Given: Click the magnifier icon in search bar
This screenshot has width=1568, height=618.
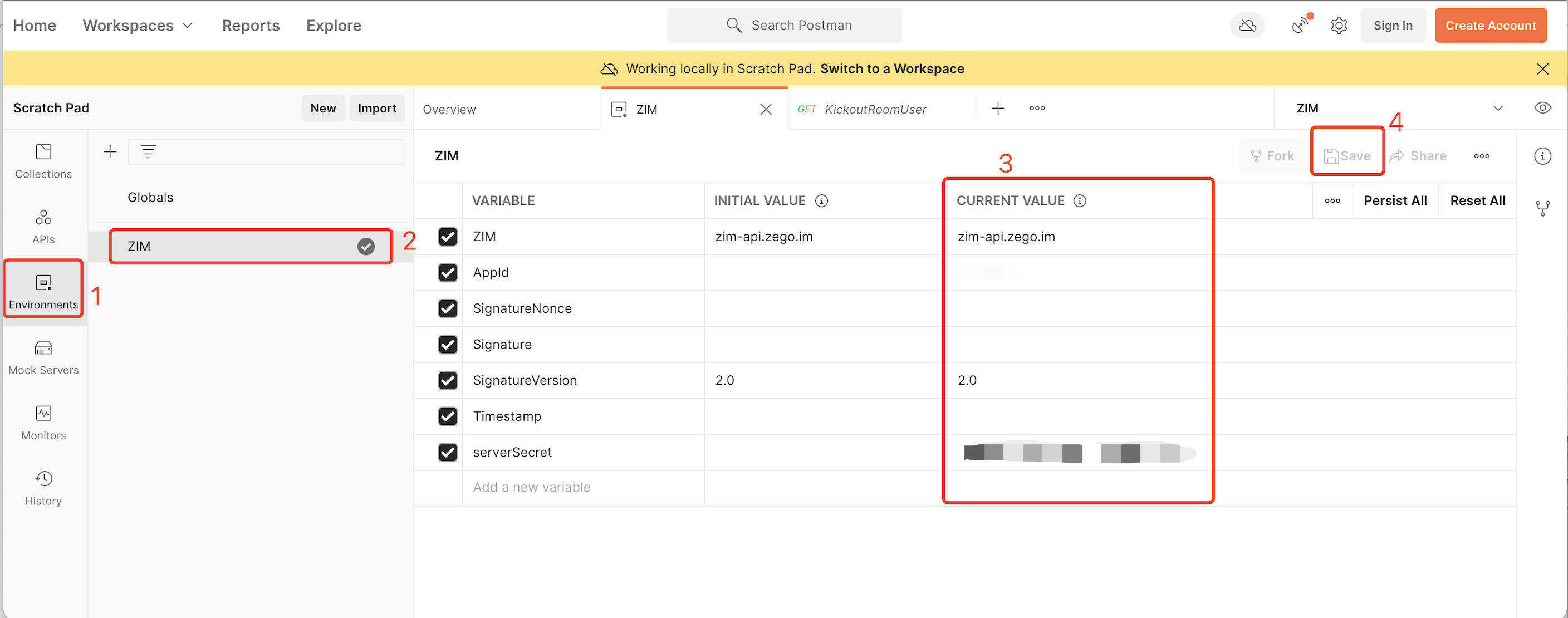Looking at the screenshot, I should [733, 25].
